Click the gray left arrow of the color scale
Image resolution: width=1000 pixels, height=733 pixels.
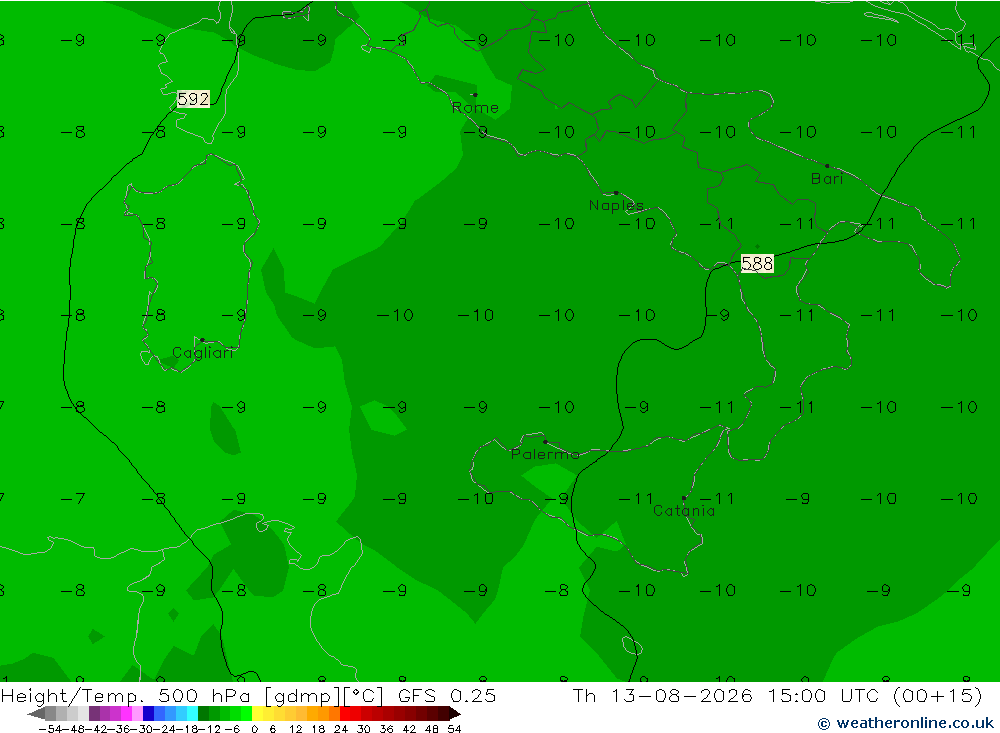[x=36, y=713]
